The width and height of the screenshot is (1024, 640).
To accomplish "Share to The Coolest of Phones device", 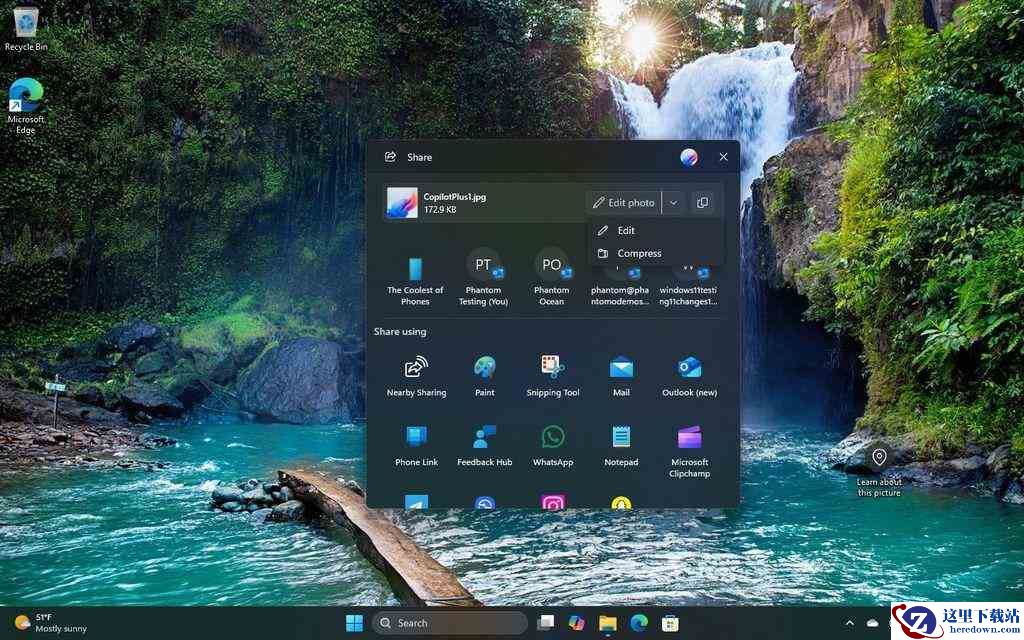I will (415, 280).
